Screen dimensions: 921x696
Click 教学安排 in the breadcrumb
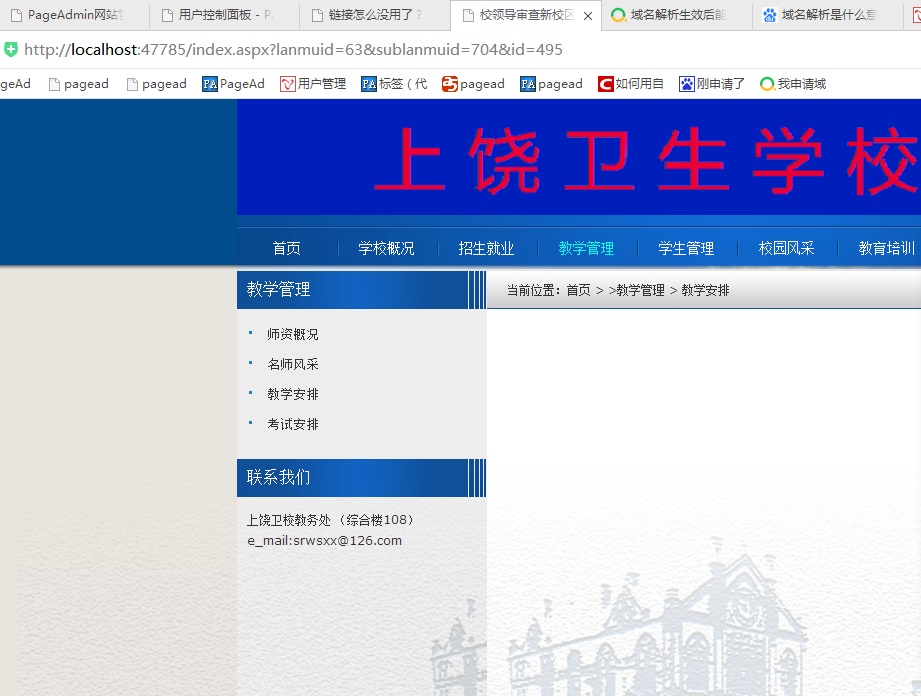coord(705,290)
